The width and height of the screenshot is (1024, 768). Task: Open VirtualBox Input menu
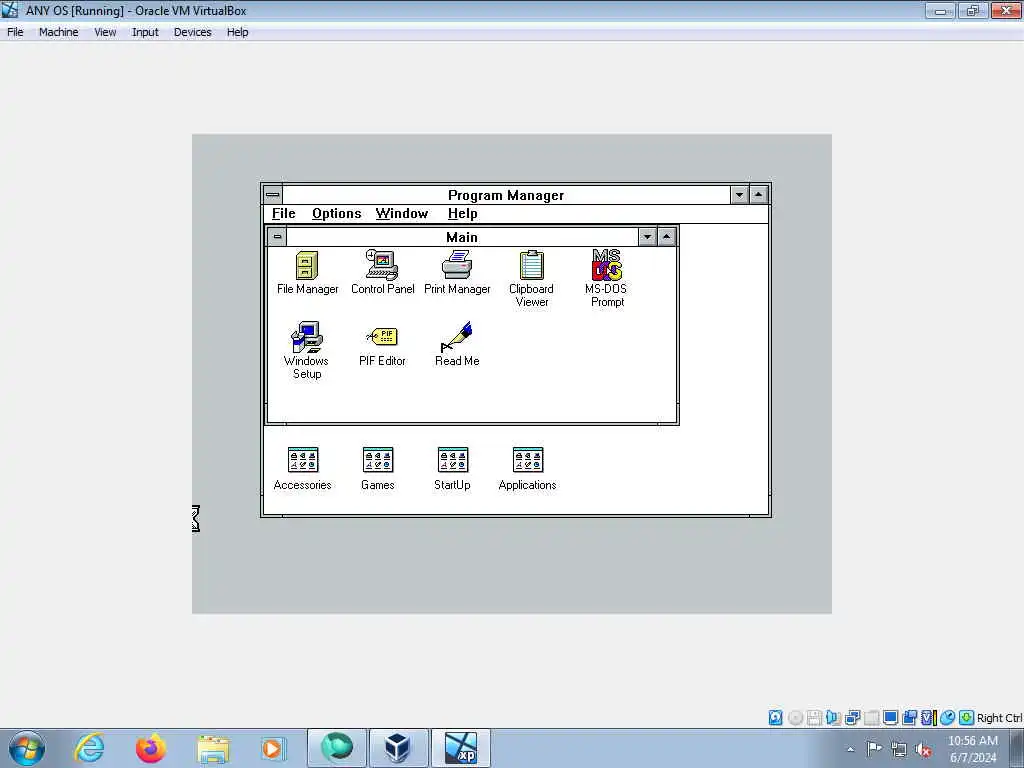(x=145, y=32)
